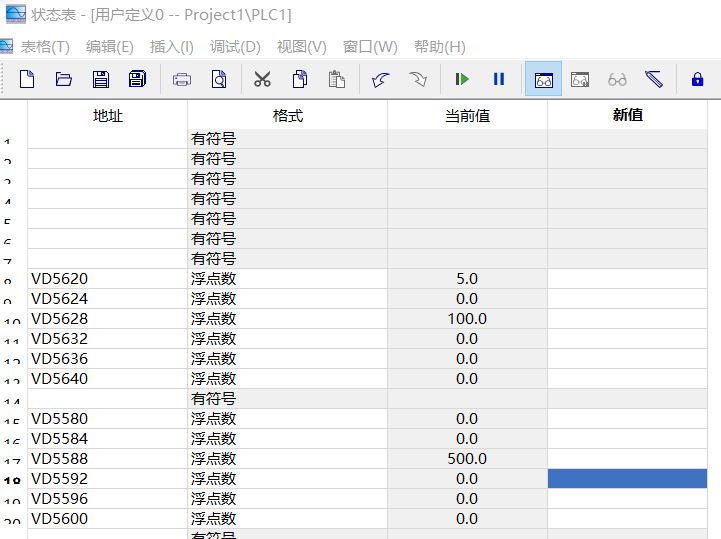Select the VD5596 address cell
This screenshot has height=539, width=721.
(108, 499)
